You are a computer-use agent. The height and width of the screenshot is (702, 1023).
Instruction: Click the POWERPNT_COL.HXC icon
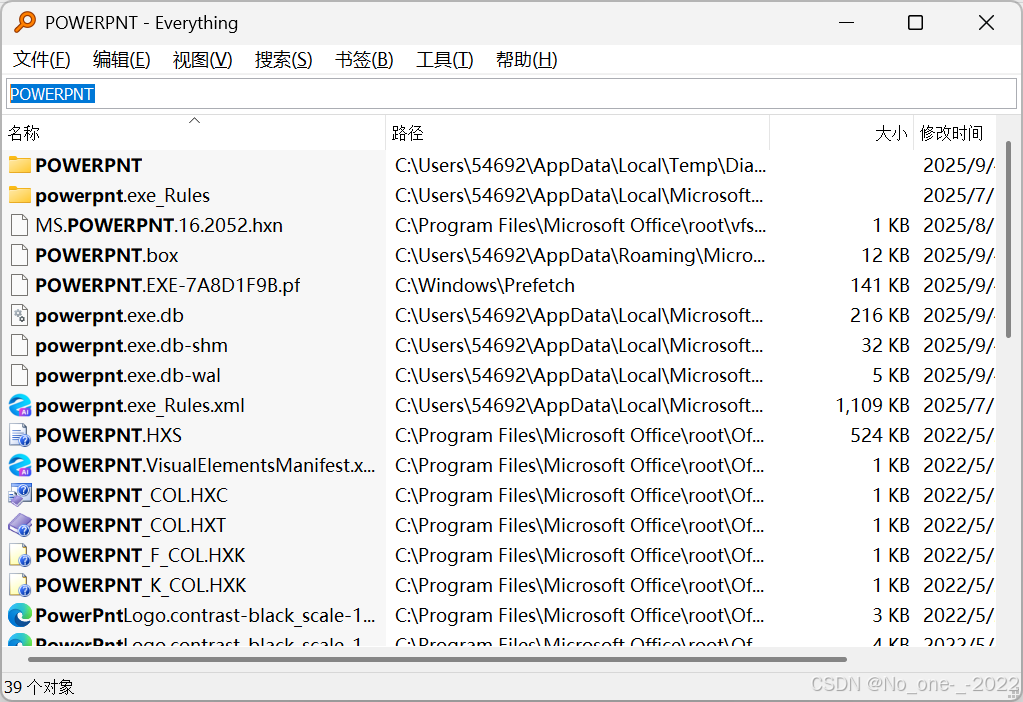click(20, 495)
